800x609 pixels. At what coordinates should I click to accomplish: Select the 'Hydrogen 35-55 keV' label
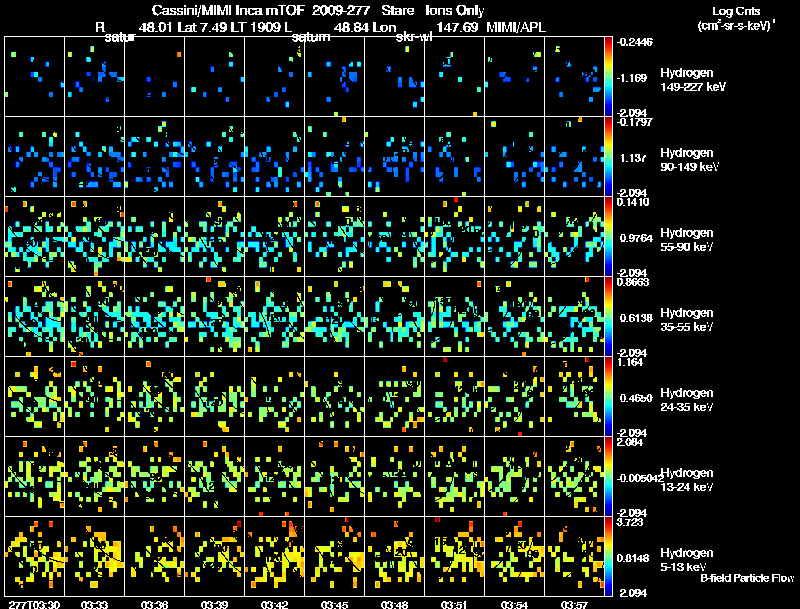point(687,320)
